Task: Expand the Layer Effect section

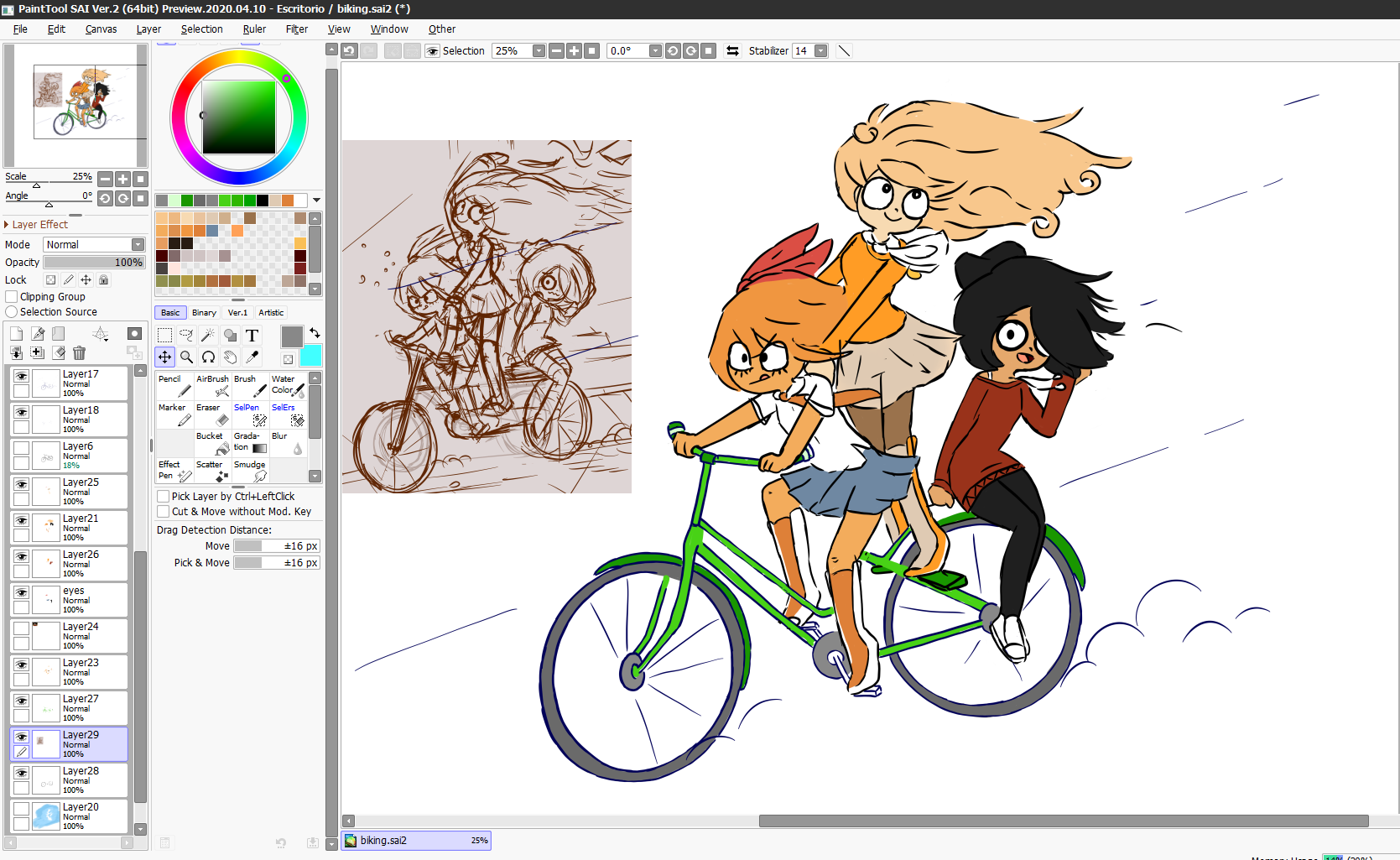Action: click(8, 225)
